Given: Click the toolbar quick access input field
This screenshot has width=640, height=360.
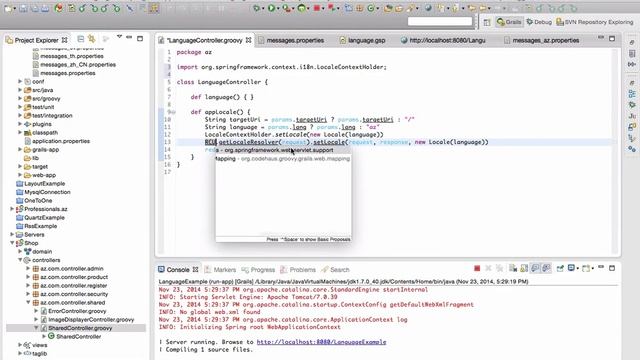Looking at the screenshot, I should [440, 21].
